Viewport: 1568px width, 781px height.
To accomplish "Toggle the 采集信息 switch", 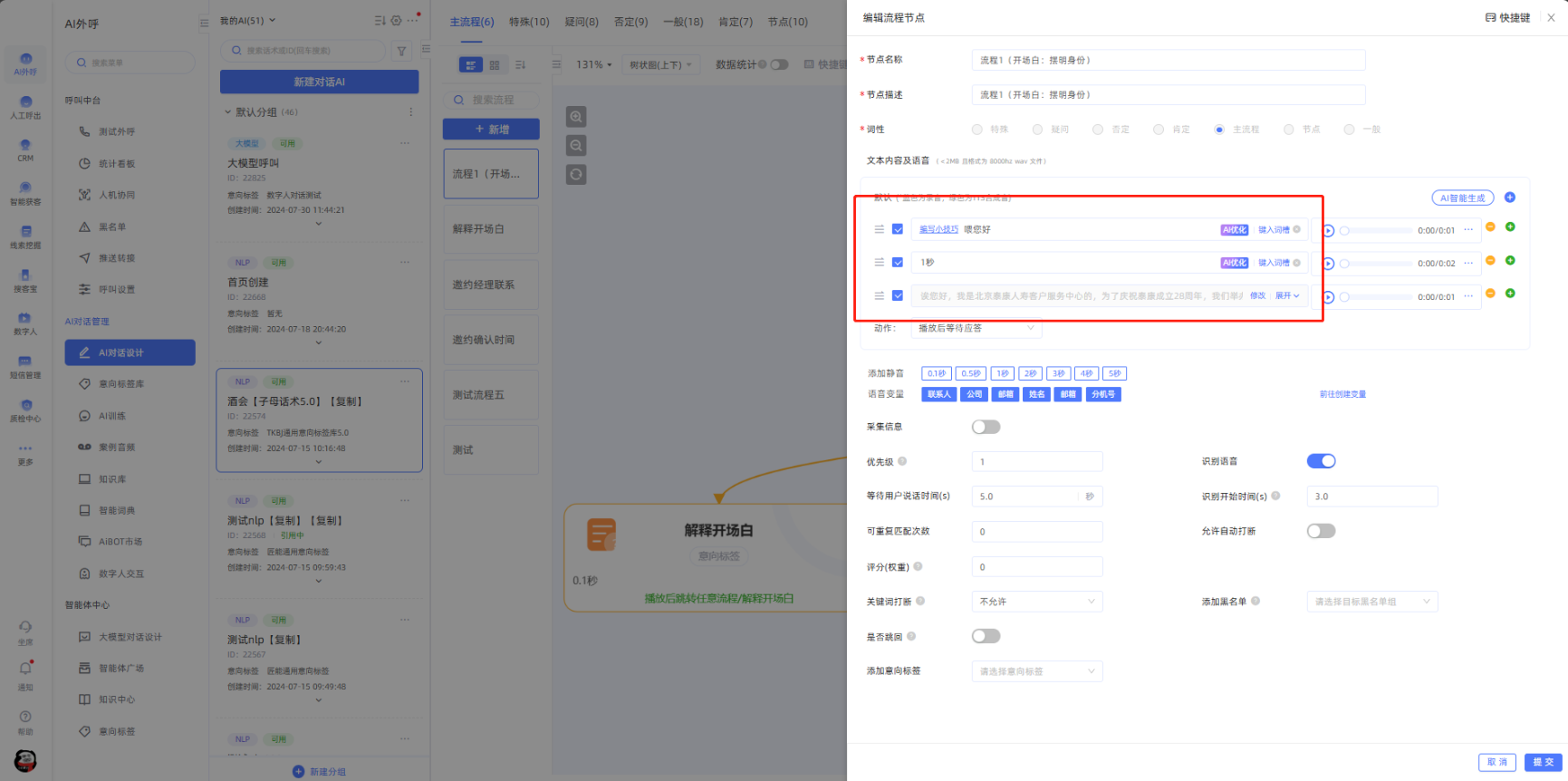I will [986, 427].
